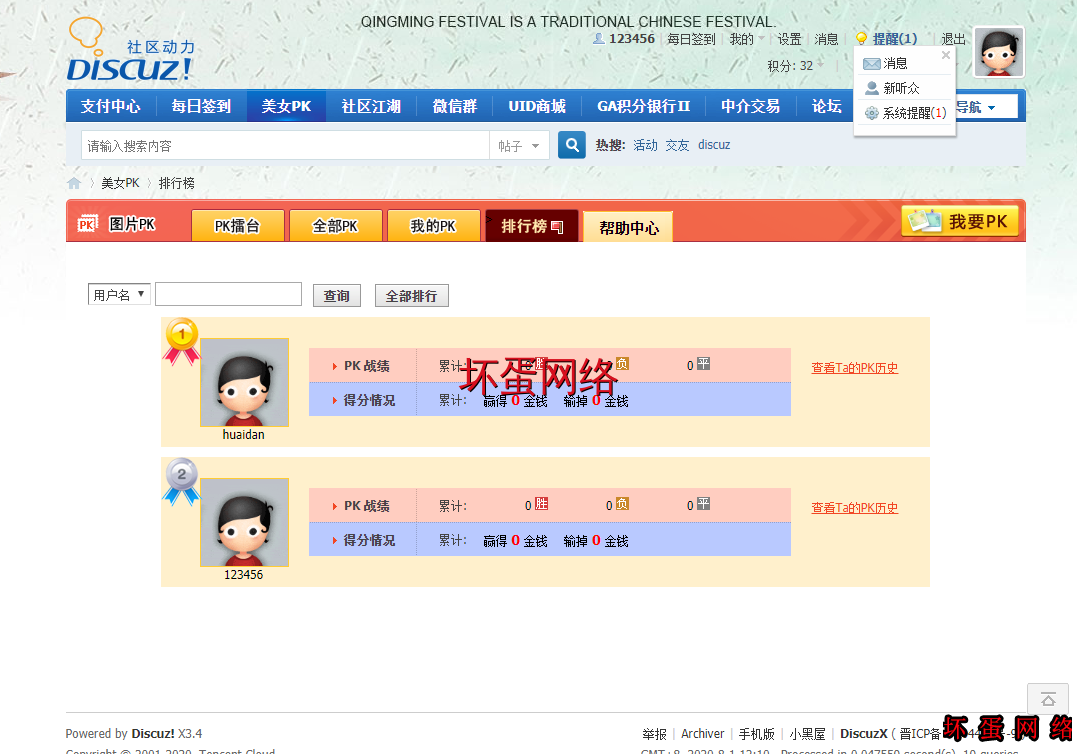Select the 排行榜 tab
The height and width of the screenshot is (754, 1077).
[x=532, y=226]
